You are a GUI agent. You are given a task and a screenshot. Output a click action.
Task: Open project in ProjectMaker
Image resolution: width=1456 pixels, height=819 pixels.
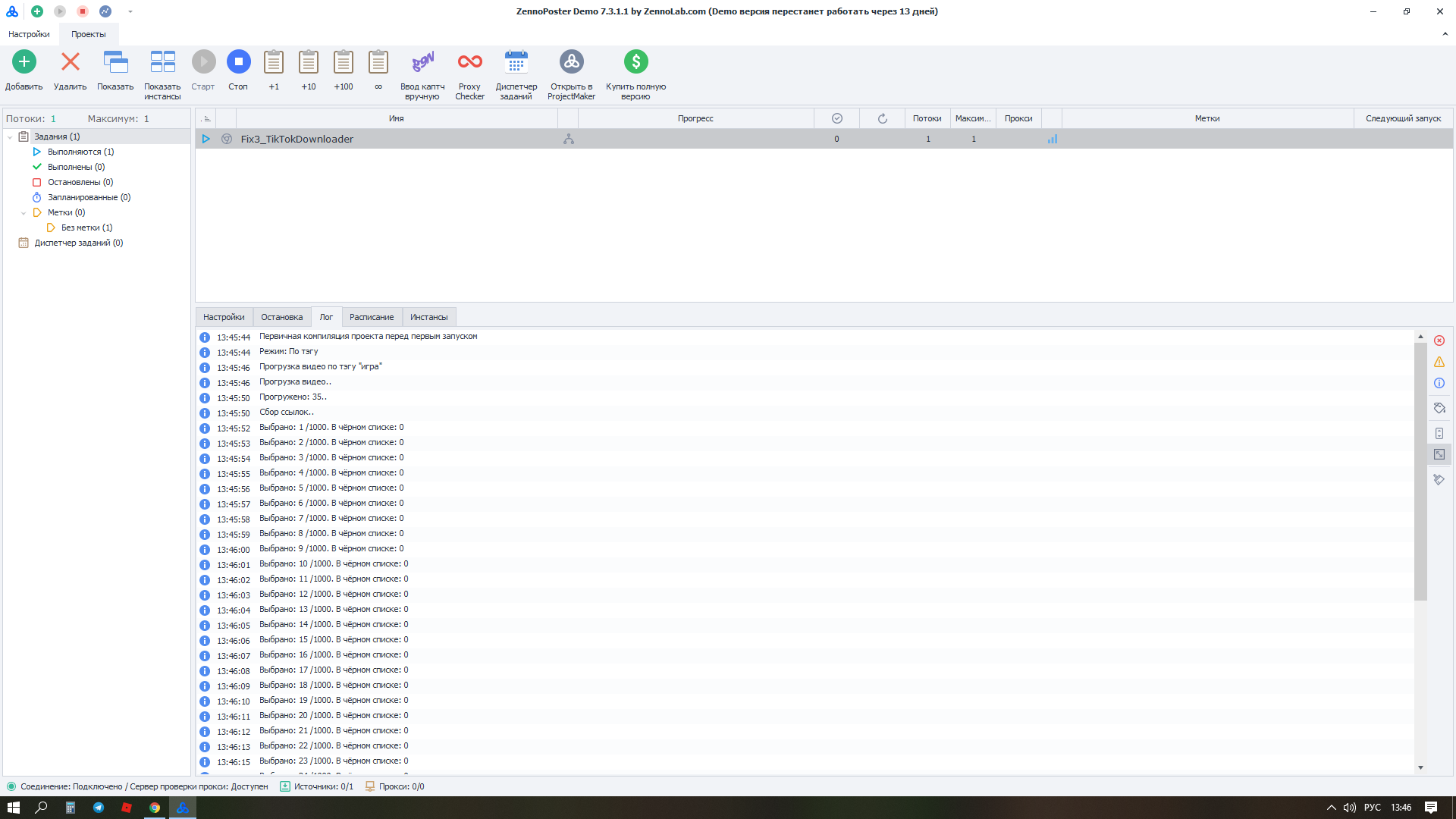pos(571,62)
